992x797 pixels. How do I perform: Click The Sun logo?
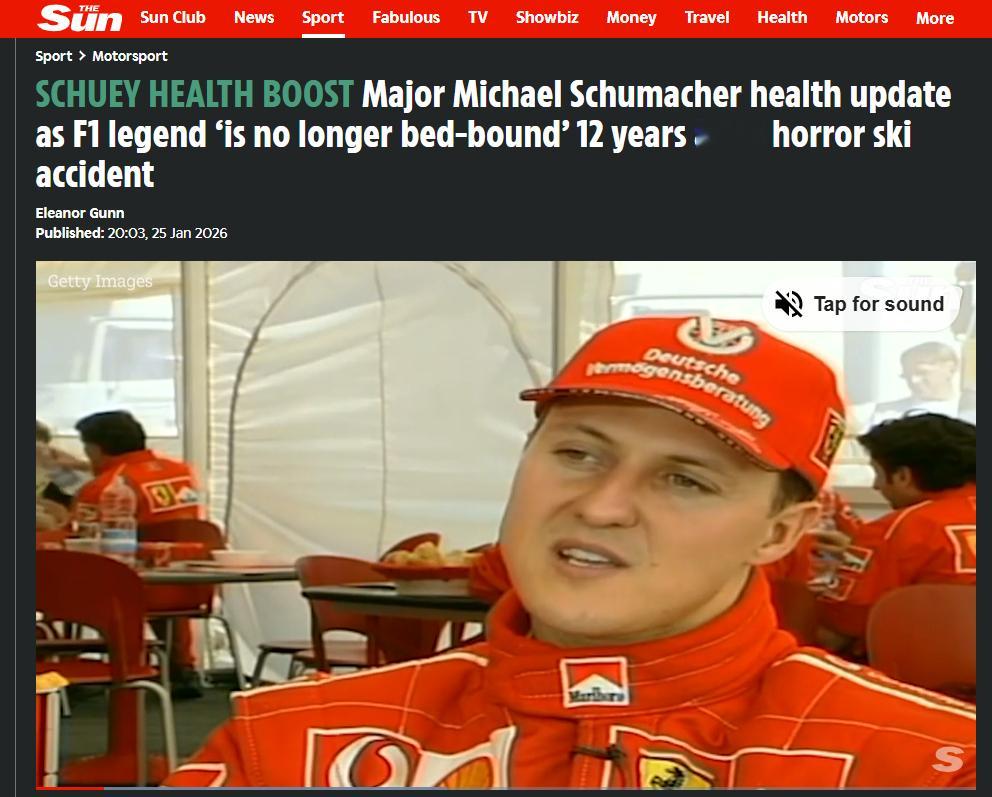point(80,17)
